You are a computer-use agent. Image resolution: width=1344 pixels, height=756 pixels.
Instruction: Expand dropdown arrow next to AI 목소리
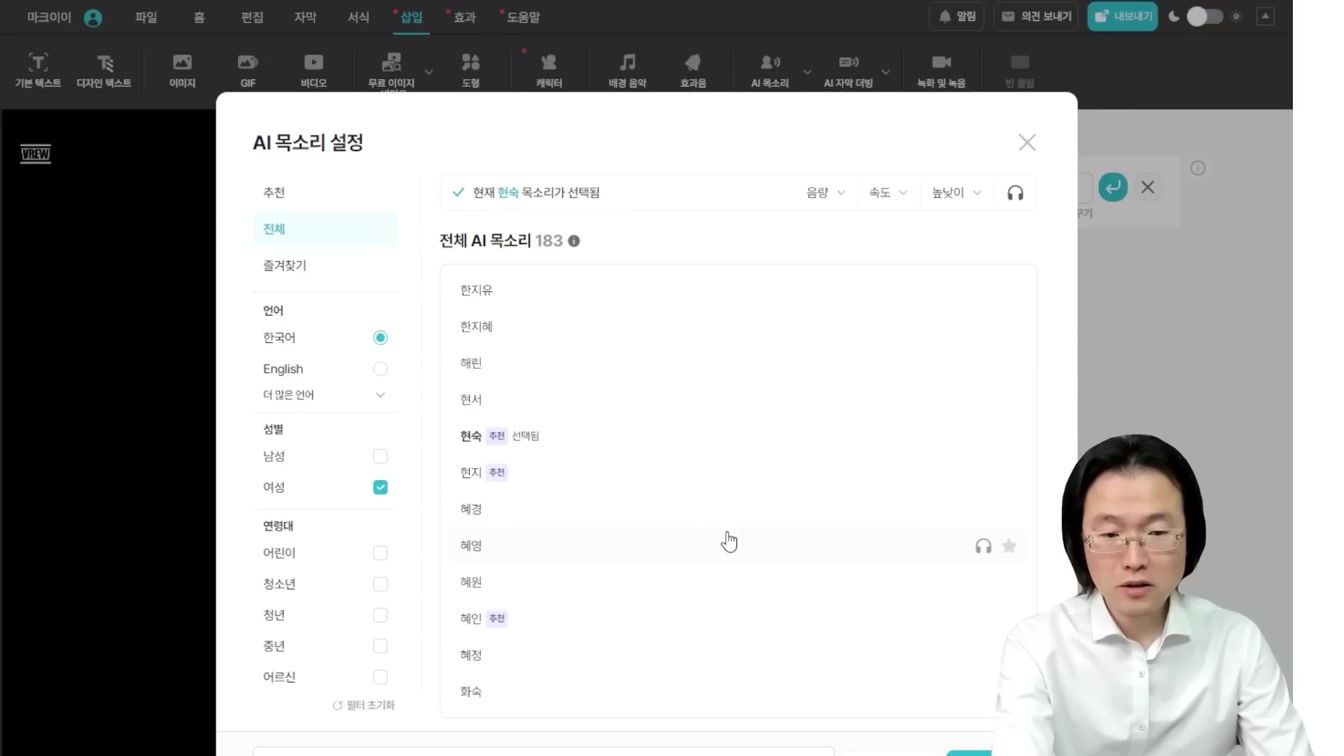(807, 72)
